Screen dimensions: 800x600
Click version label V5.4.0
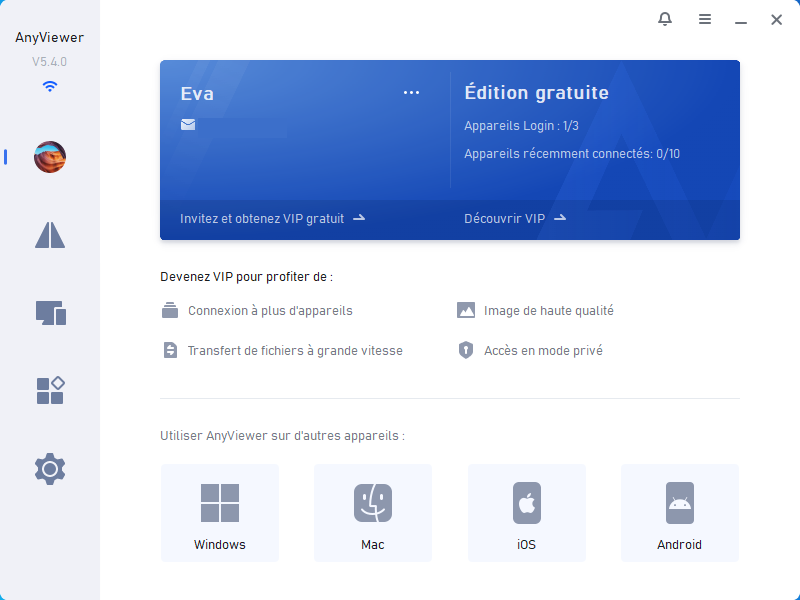click(x=49, y=62)
